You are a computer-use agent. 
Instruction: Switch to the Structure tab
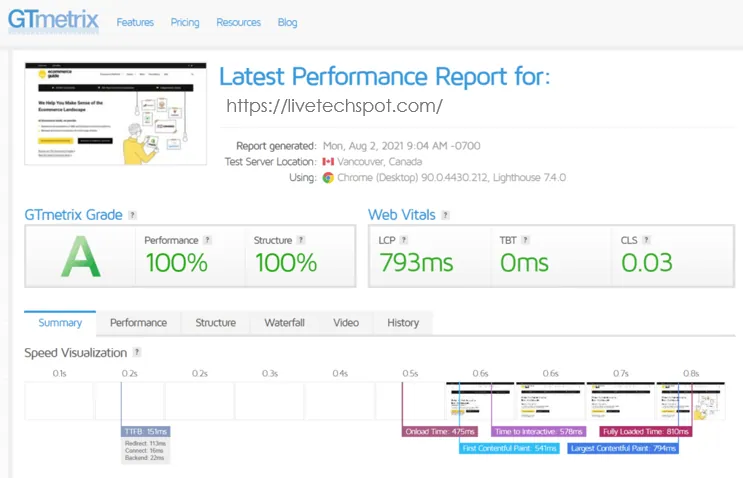pyautogui.click(x=215, y=323)
